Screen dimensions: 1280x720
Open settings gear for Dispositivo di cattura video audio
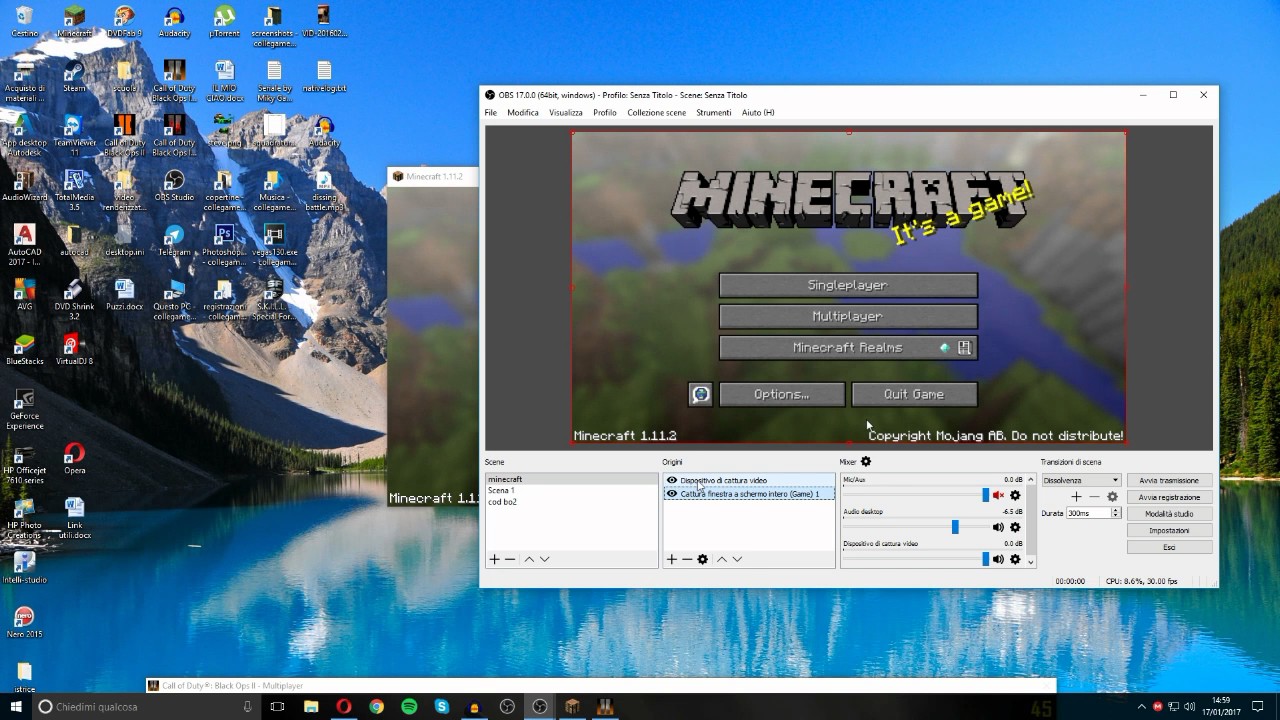click(1015, 559)
